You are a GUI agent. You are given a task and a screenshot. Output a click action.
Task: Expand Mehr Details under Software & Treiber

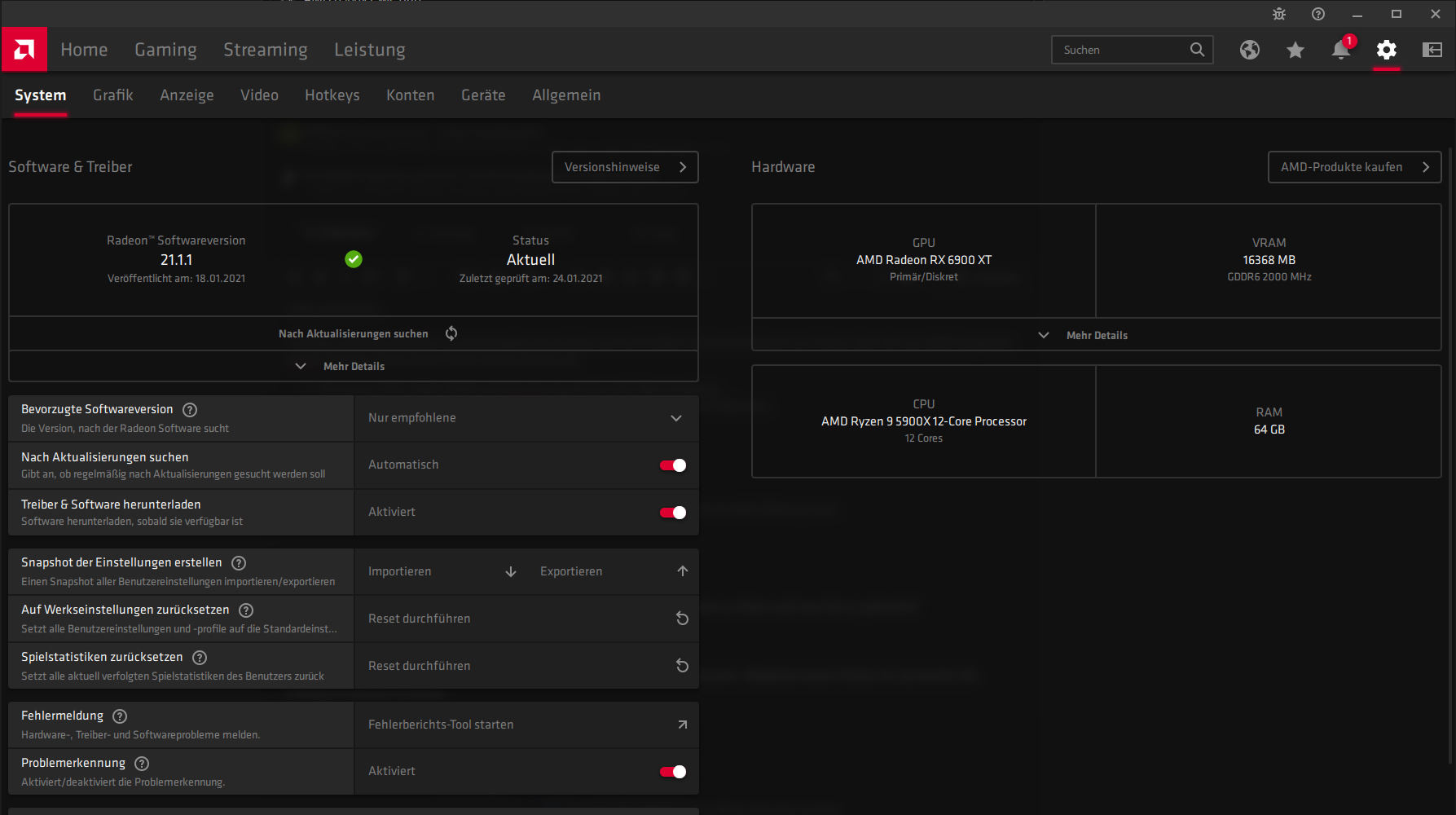(354, 366)
